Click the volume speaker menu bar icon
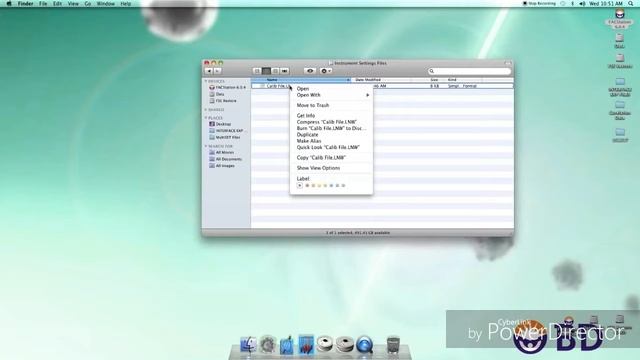 (x=582, y=4)
